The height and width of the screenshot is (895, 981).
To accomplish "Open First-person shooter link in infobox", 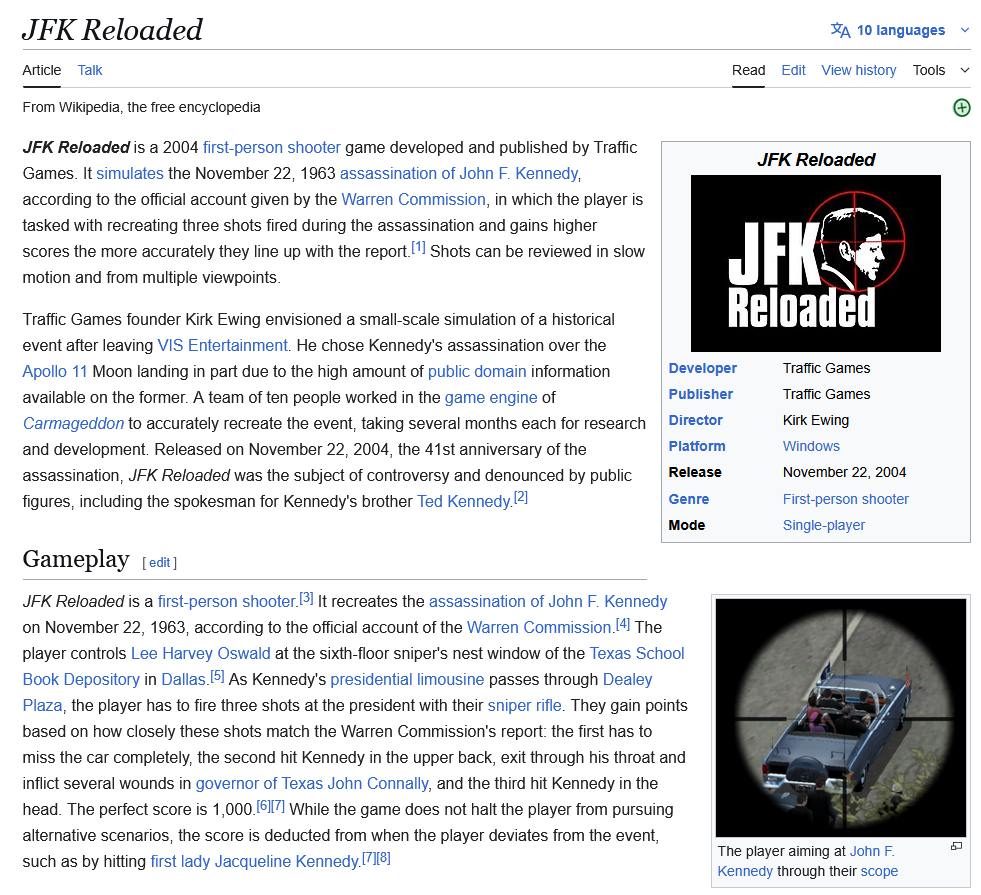I will [845, 499].
